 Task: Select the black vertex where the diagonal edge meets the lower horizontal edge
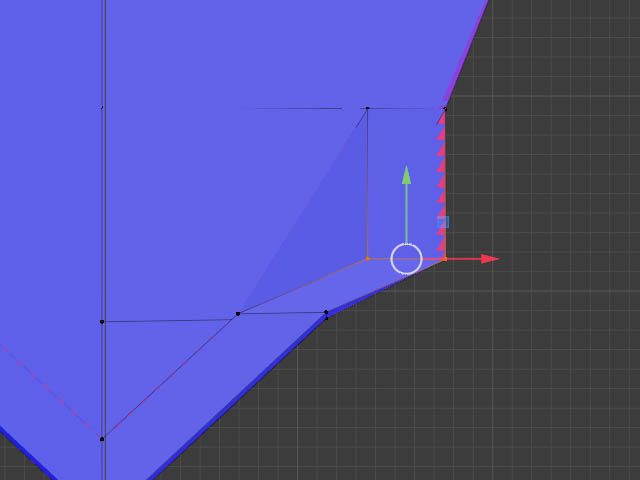[x=238, y=314]
